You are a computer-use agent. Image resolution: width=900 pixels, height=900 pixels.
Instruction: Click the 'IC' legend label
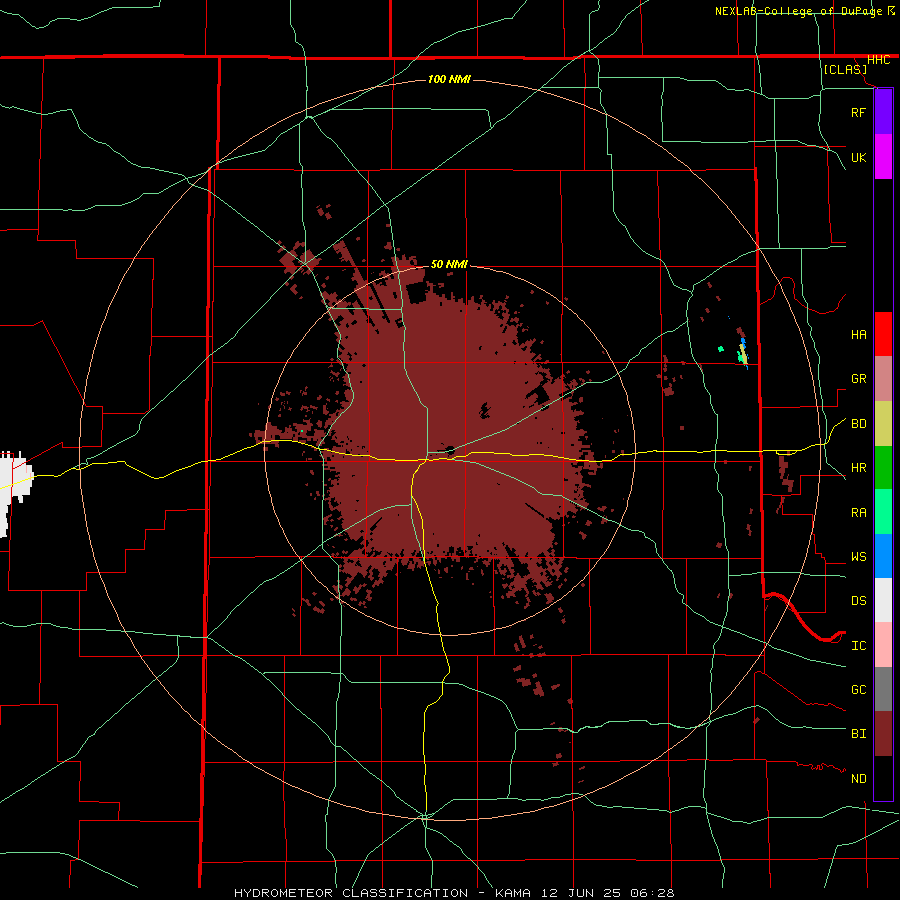[858, 646]
